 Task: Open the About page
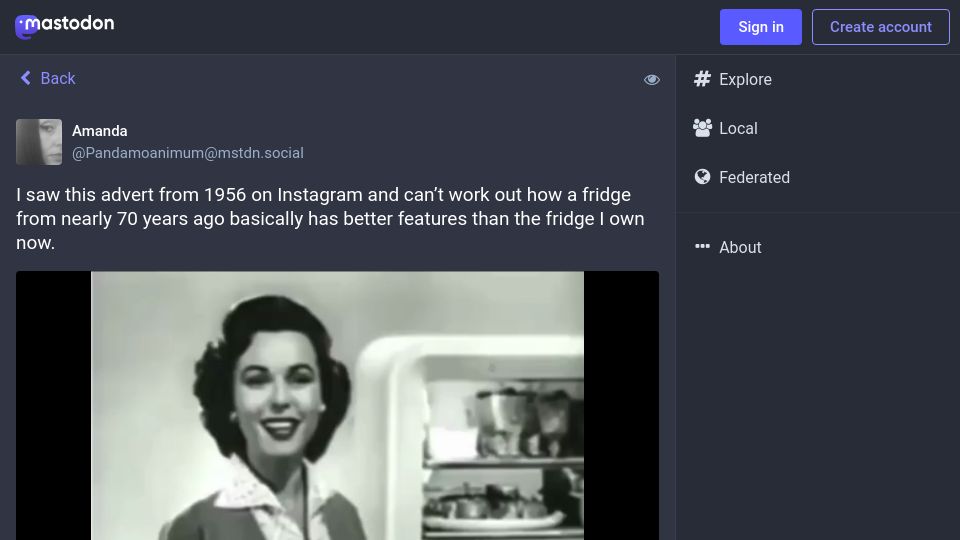coord(728,247)
